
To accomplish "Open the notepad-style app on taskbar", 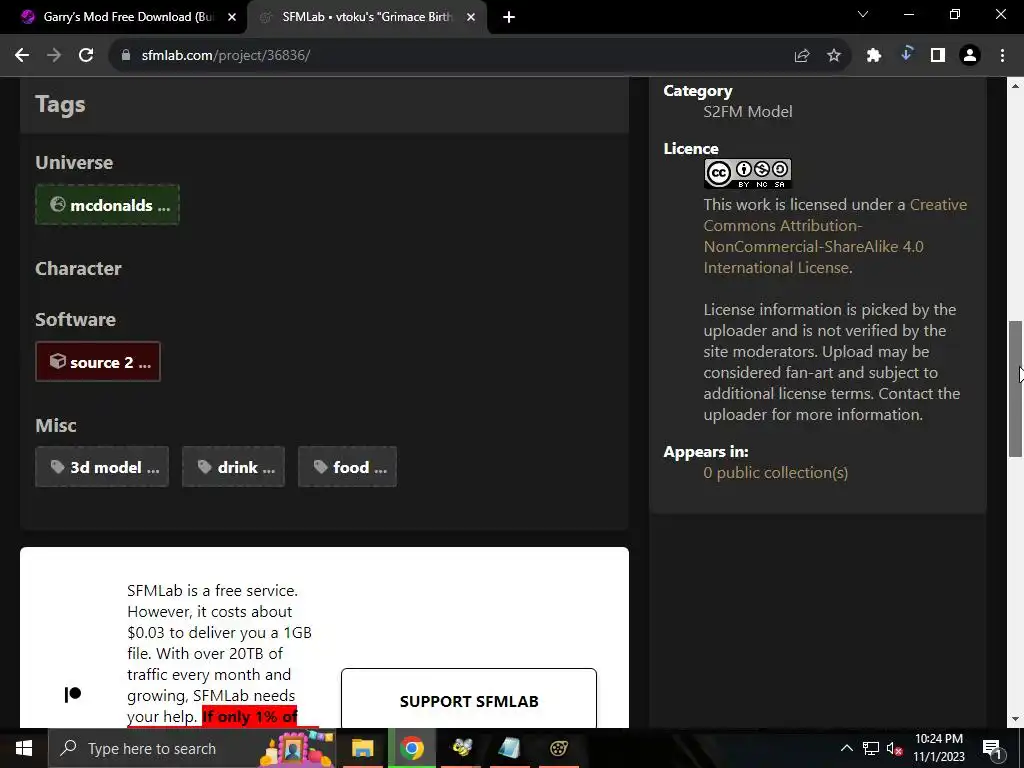I will tap(510, 748).
